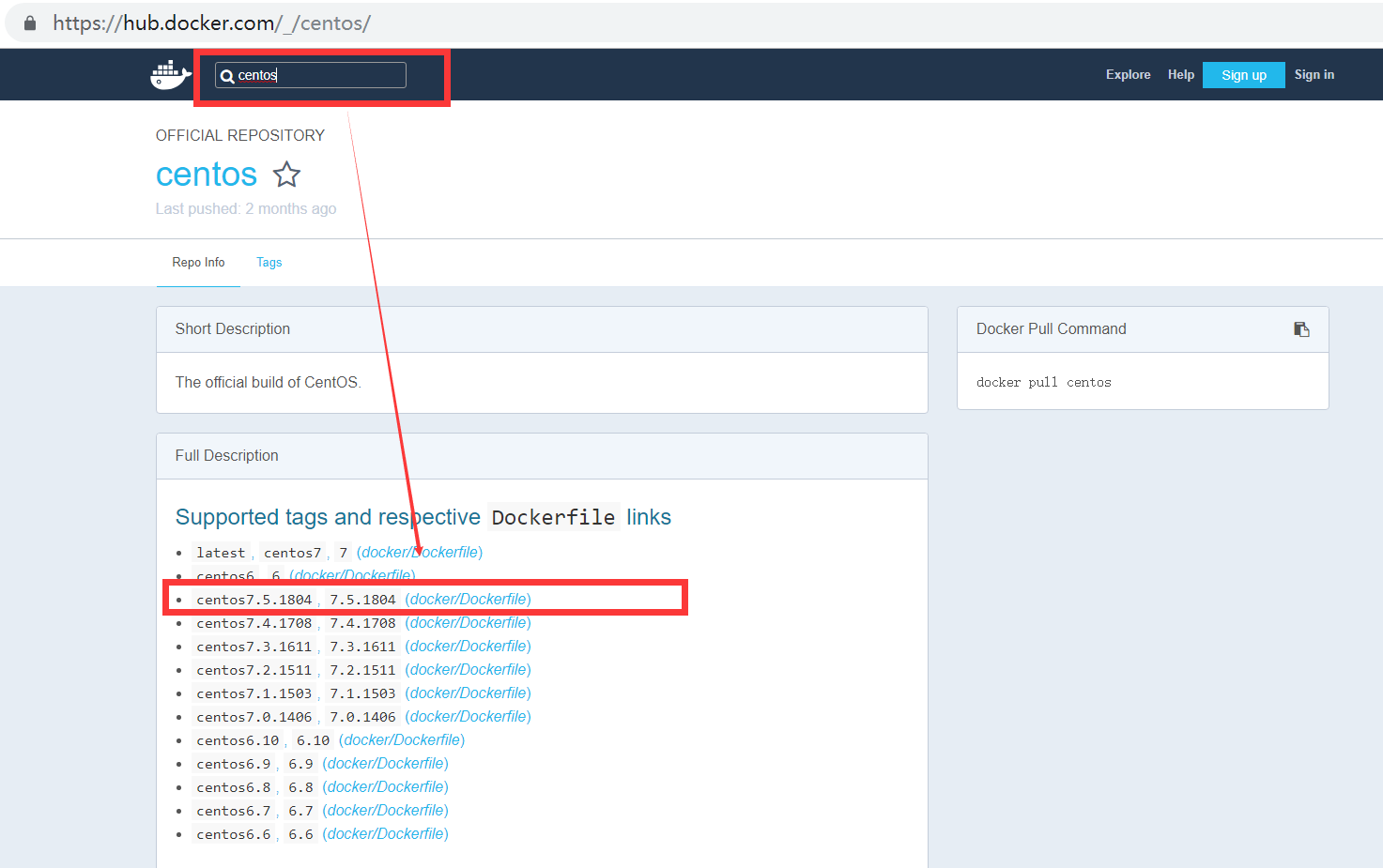Click the 'centos7' tag label

(293, 554)
